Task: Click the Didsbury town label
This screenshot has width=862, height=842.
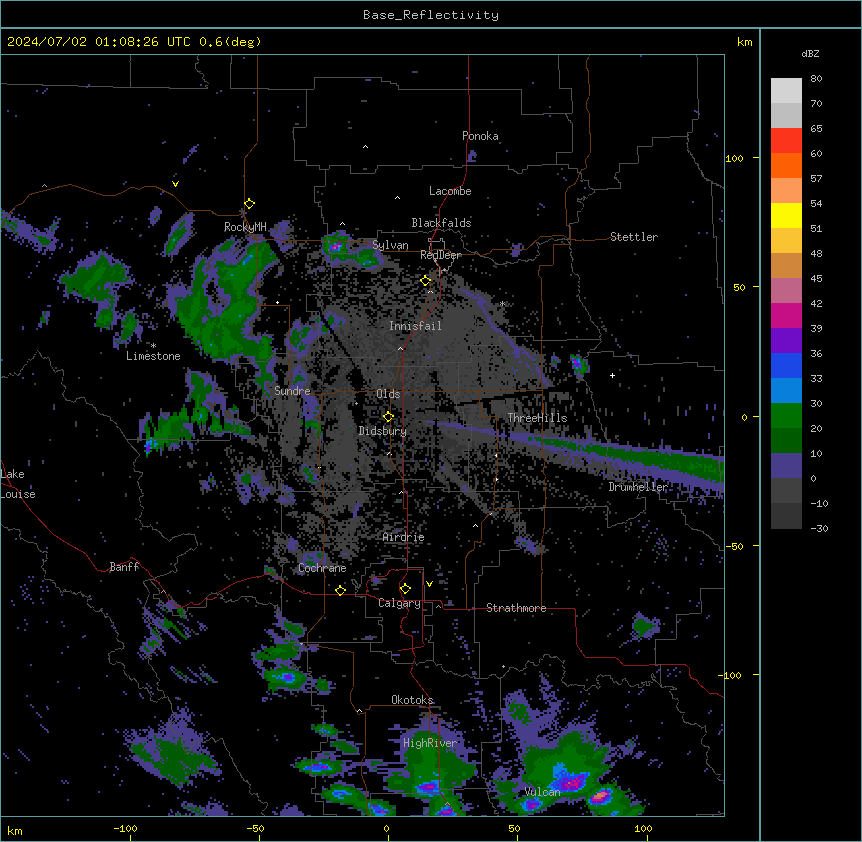Action: click(x=383, y=431)
